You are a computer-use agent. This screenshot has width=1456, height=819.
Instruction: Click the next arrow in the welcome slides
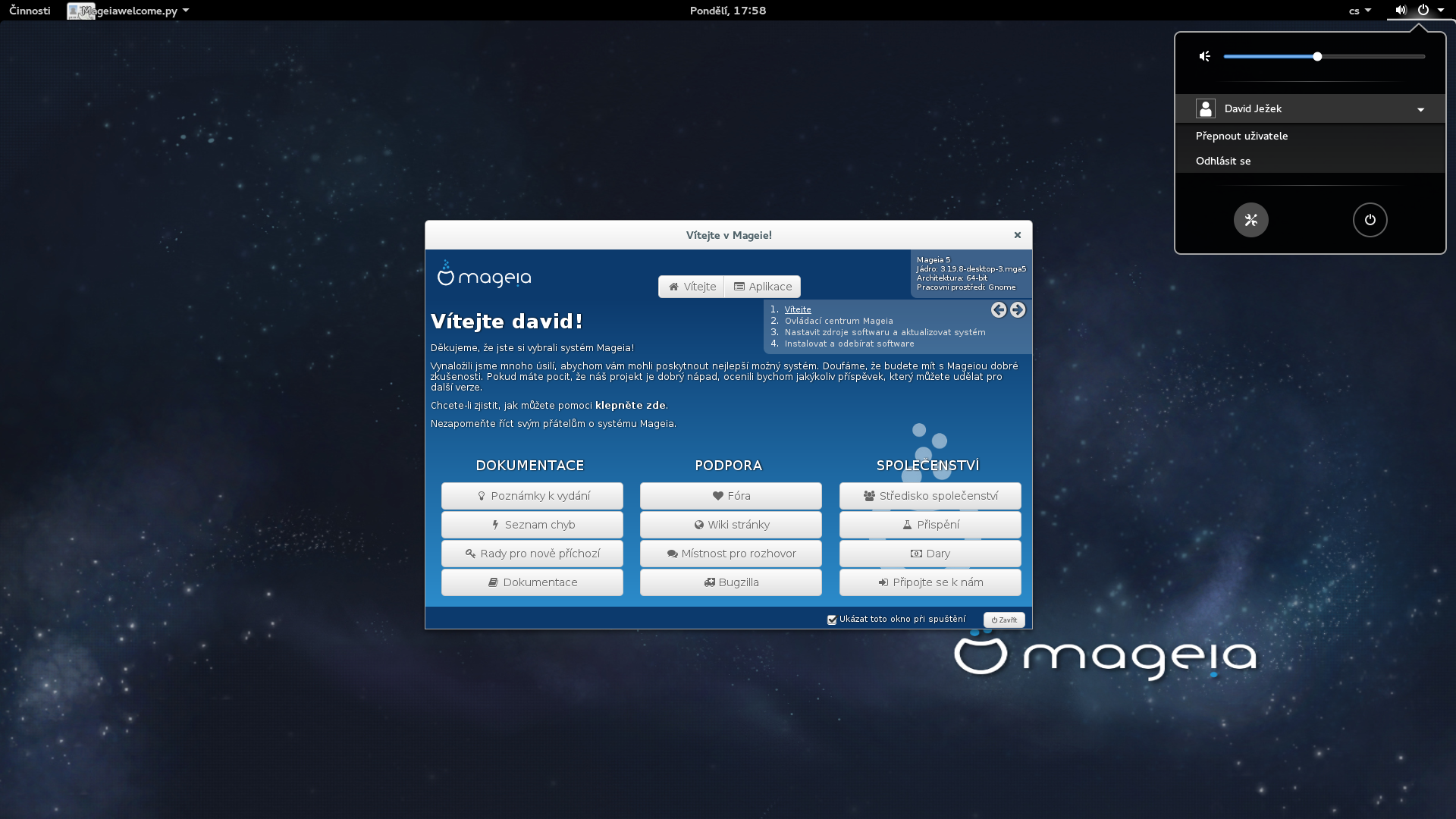[x=1018, y=309]
